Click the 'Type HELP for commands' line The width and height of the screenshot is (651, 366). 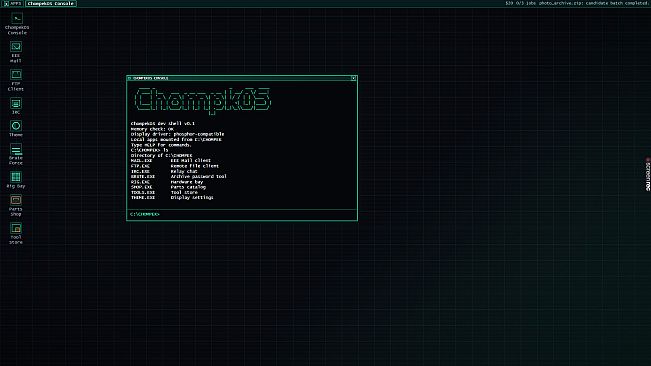(161, 145)
